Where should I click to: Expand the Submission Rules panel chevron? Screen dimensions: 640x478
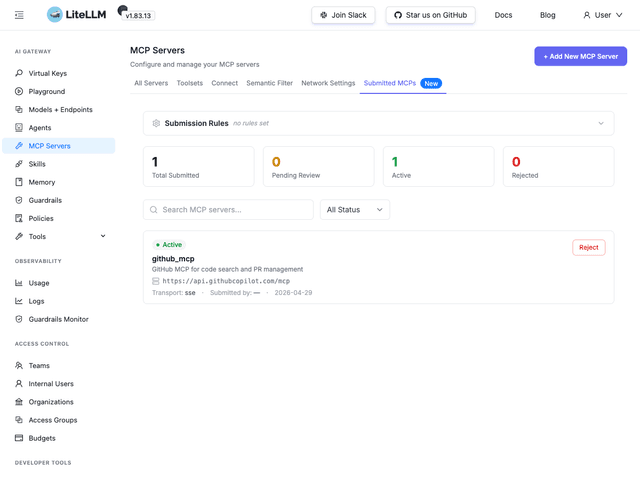(x=601, y=123)
